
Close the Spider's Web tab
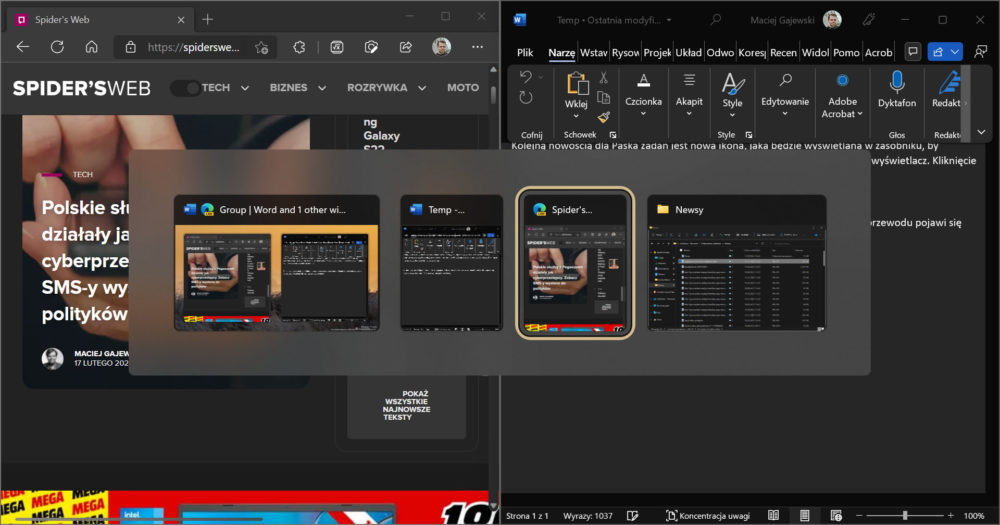click(181, 20)
